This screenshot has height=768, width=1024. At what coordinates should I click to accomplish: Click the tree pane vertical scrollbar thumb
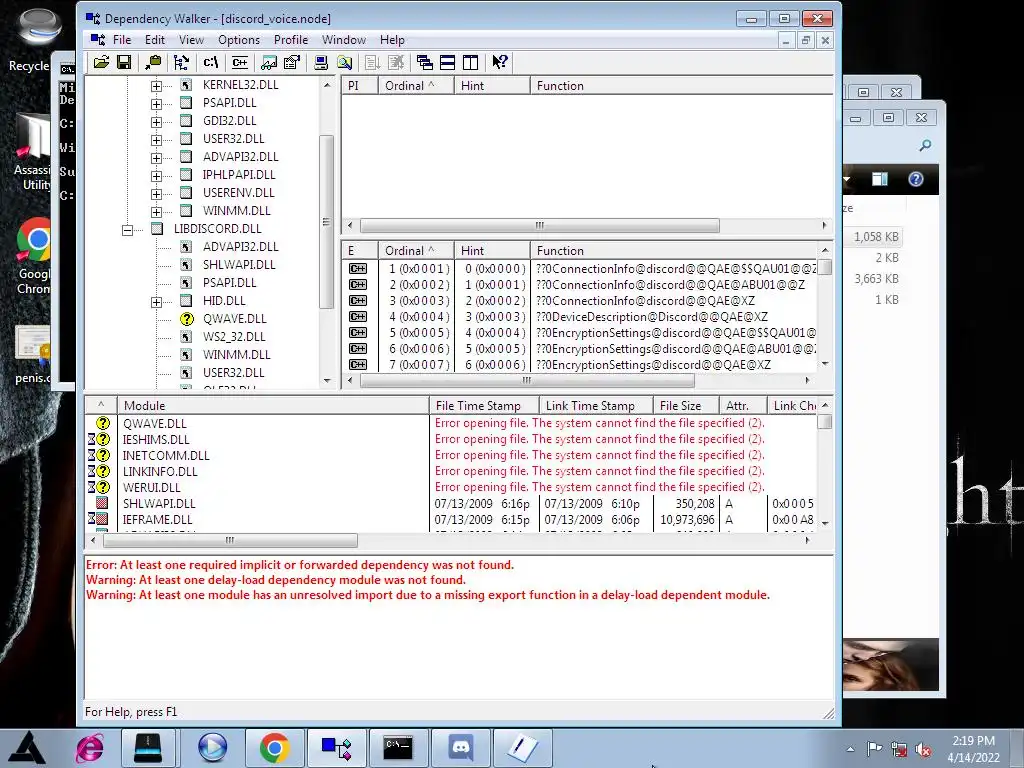click(x=327, y=221)
